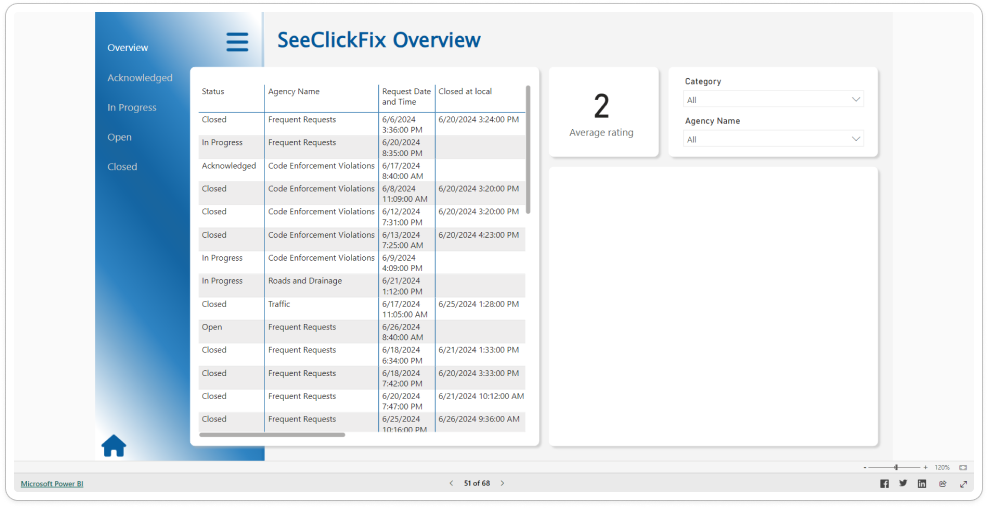The height and width of the screenshot is (508, 988).
Task: Select the Overview nav item
Action: point(128,48)
